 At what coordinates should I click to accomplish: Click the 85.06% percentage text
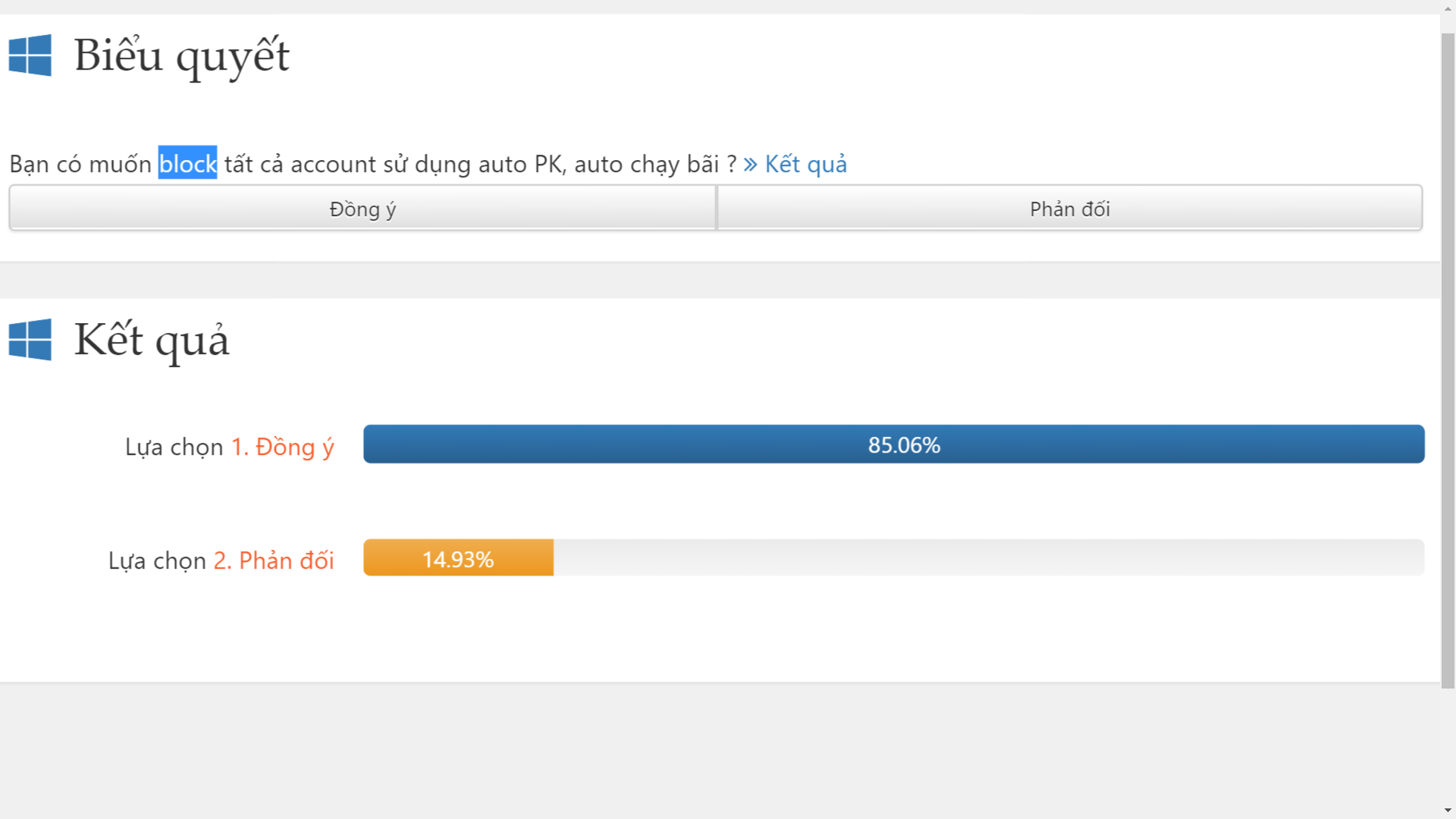point(904,445)
